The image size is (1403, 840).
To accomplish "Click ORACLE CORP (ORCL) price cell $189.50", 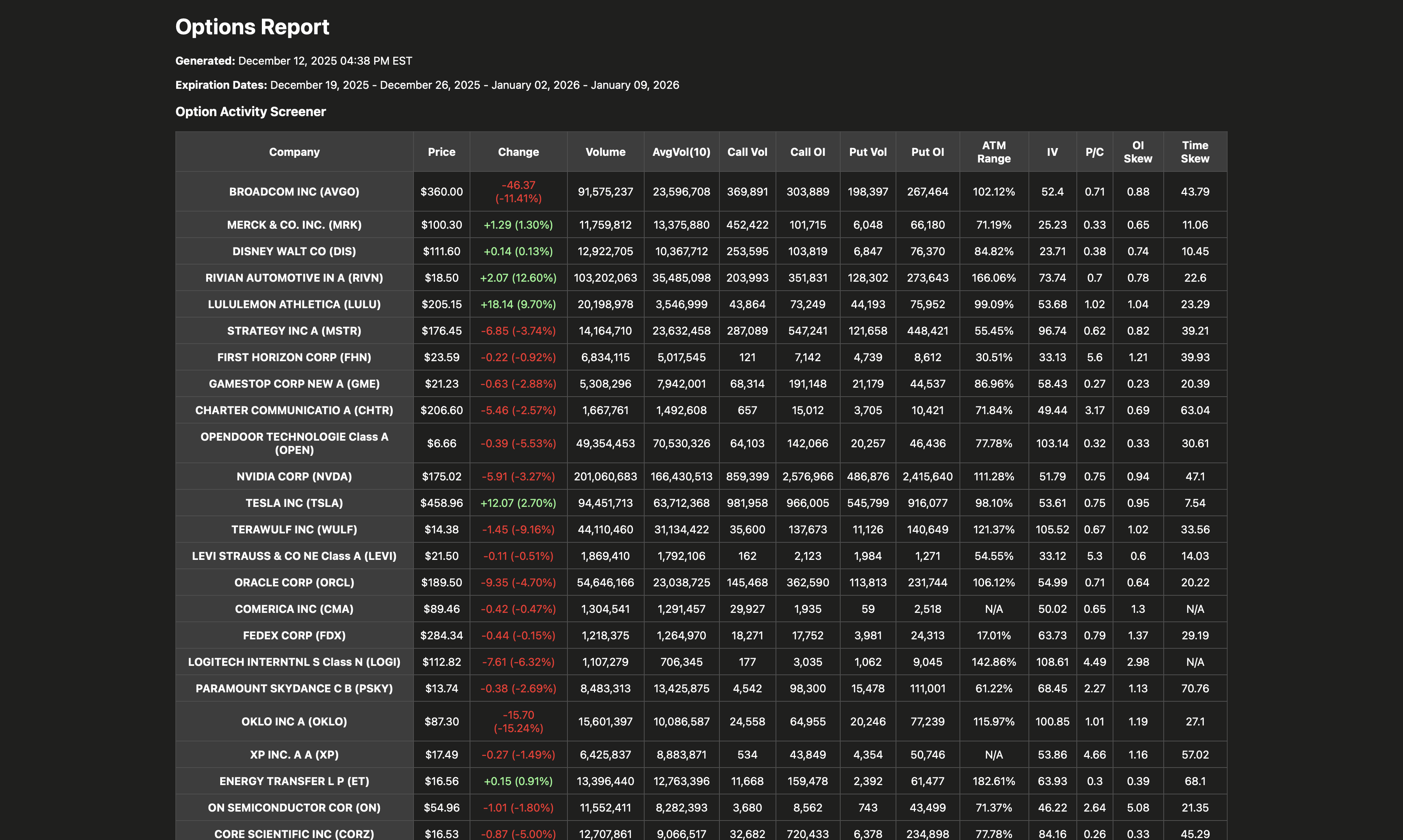I will 442,582.
